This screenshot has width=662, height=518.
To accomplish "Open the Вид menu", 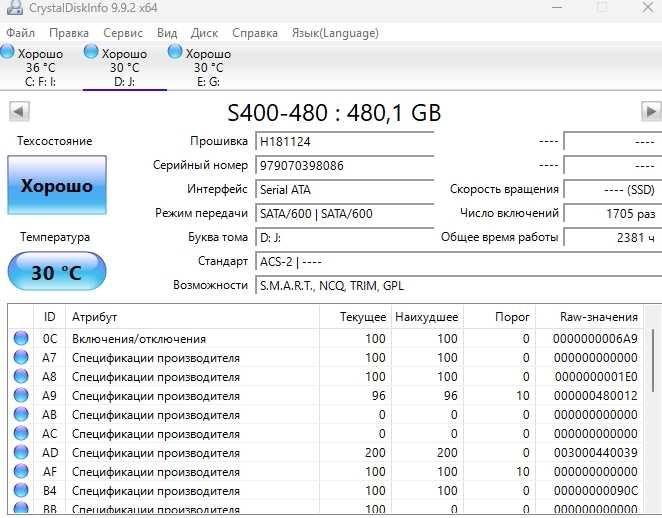I will [167, 33].
